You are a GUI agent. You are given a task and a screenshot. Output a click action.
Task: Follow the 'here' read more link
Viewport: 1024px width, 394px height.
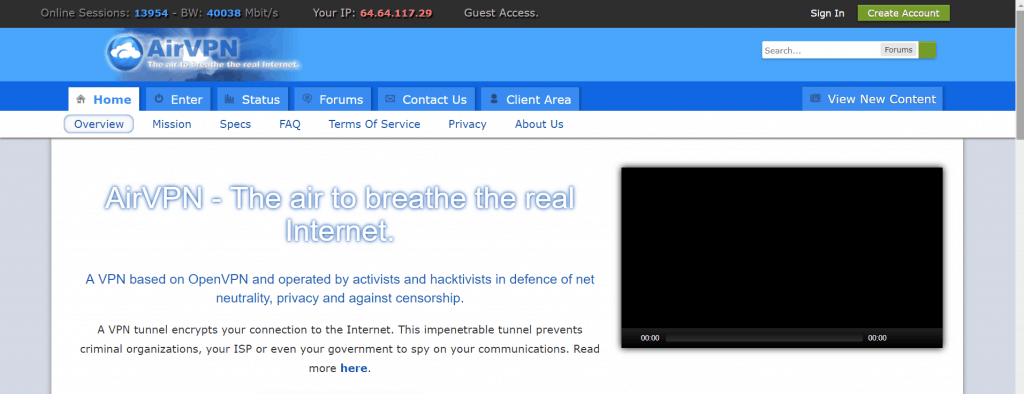[353, 368]
